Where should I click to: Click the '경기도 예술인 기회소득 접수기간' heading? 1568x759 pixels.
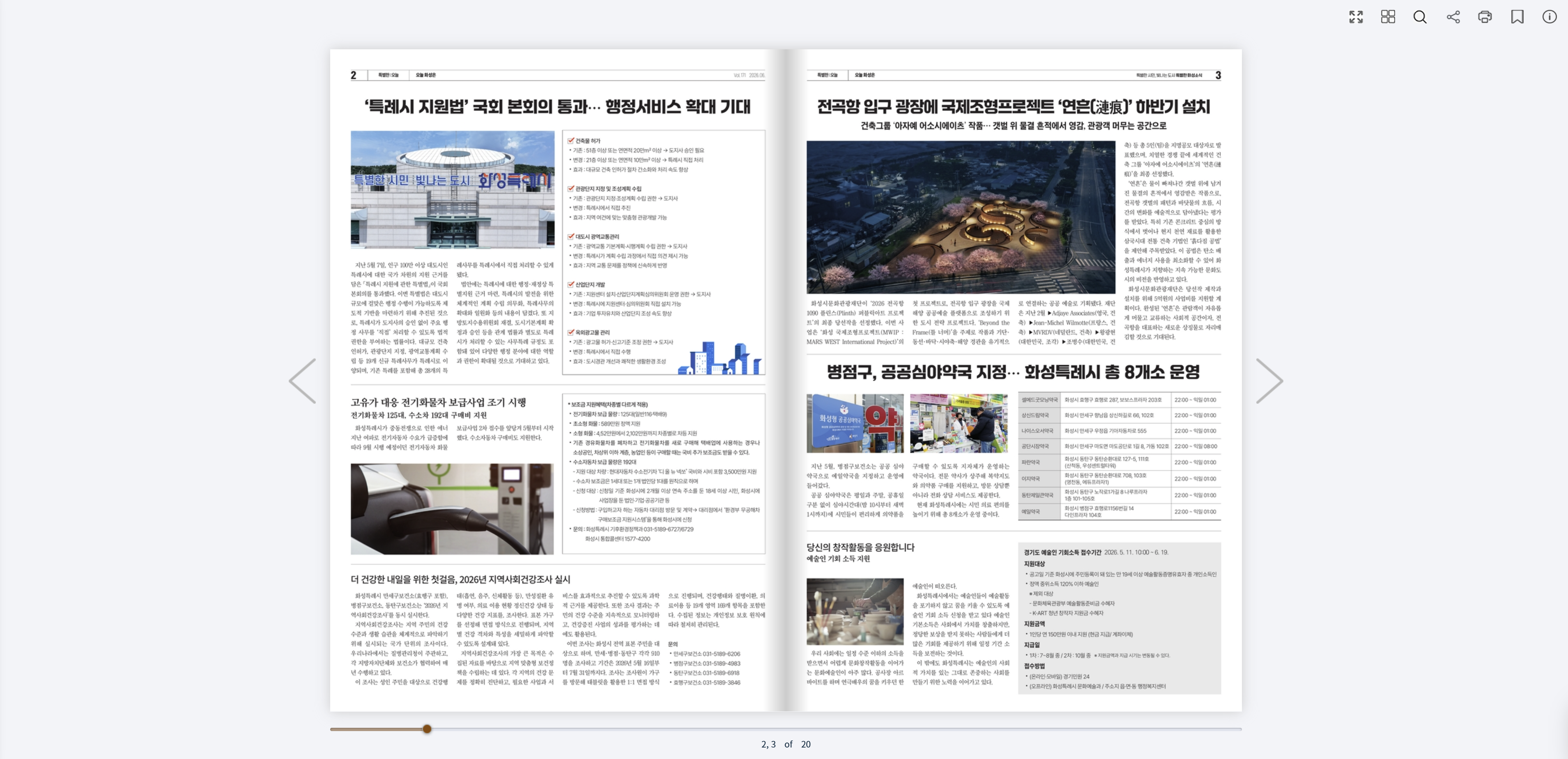[1062, 553]
